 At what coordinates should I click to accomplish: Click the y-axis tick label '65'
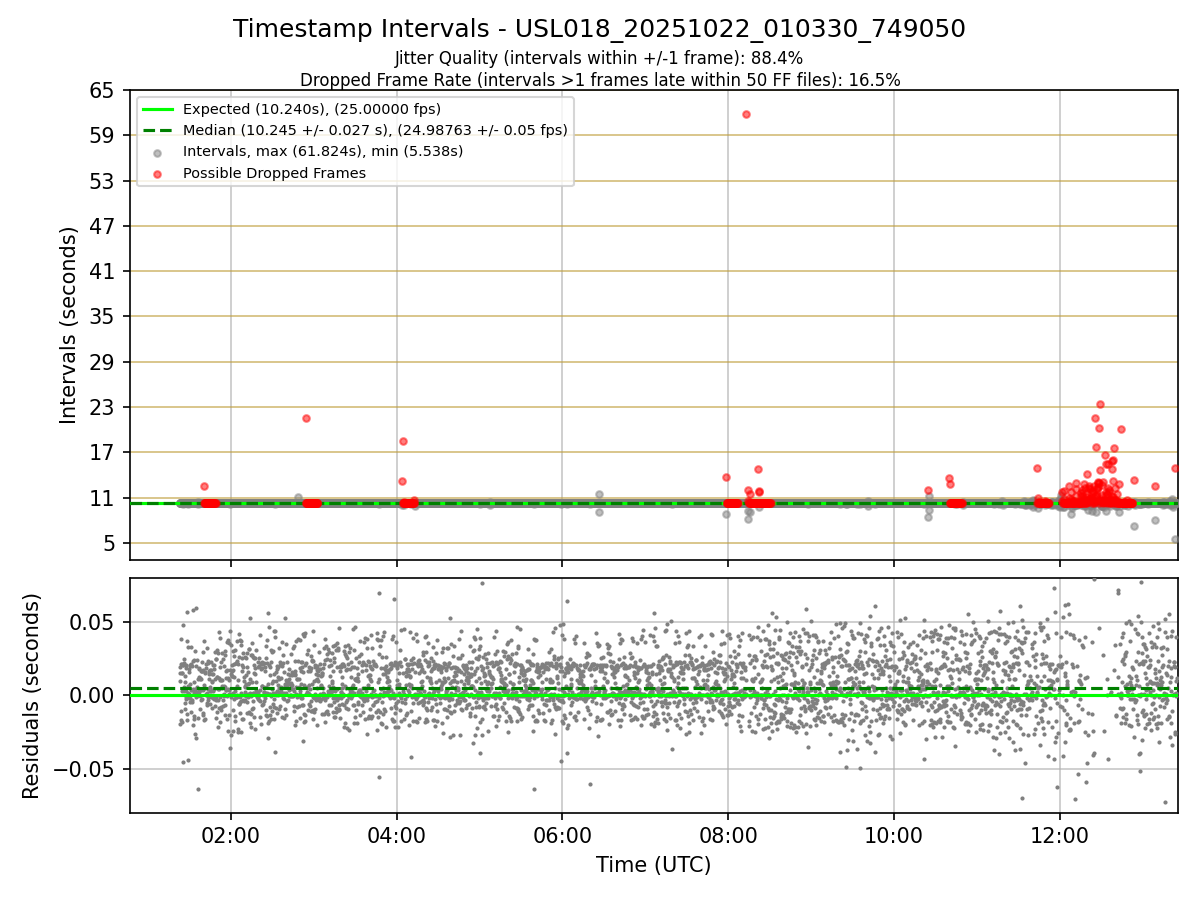pos(102,91)
